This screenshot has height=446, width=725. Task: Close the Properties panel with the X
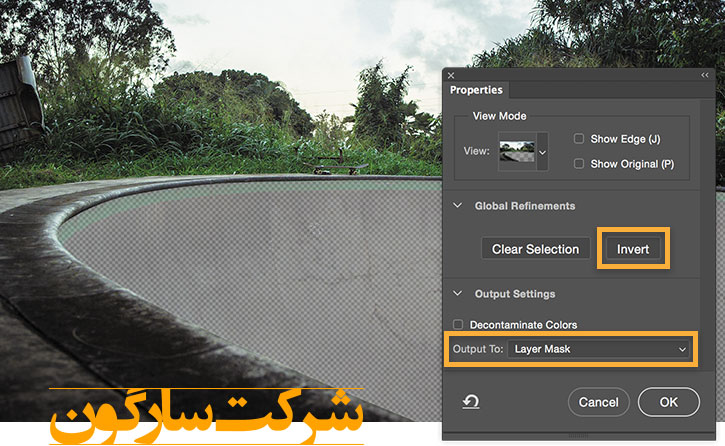point(451,75)
